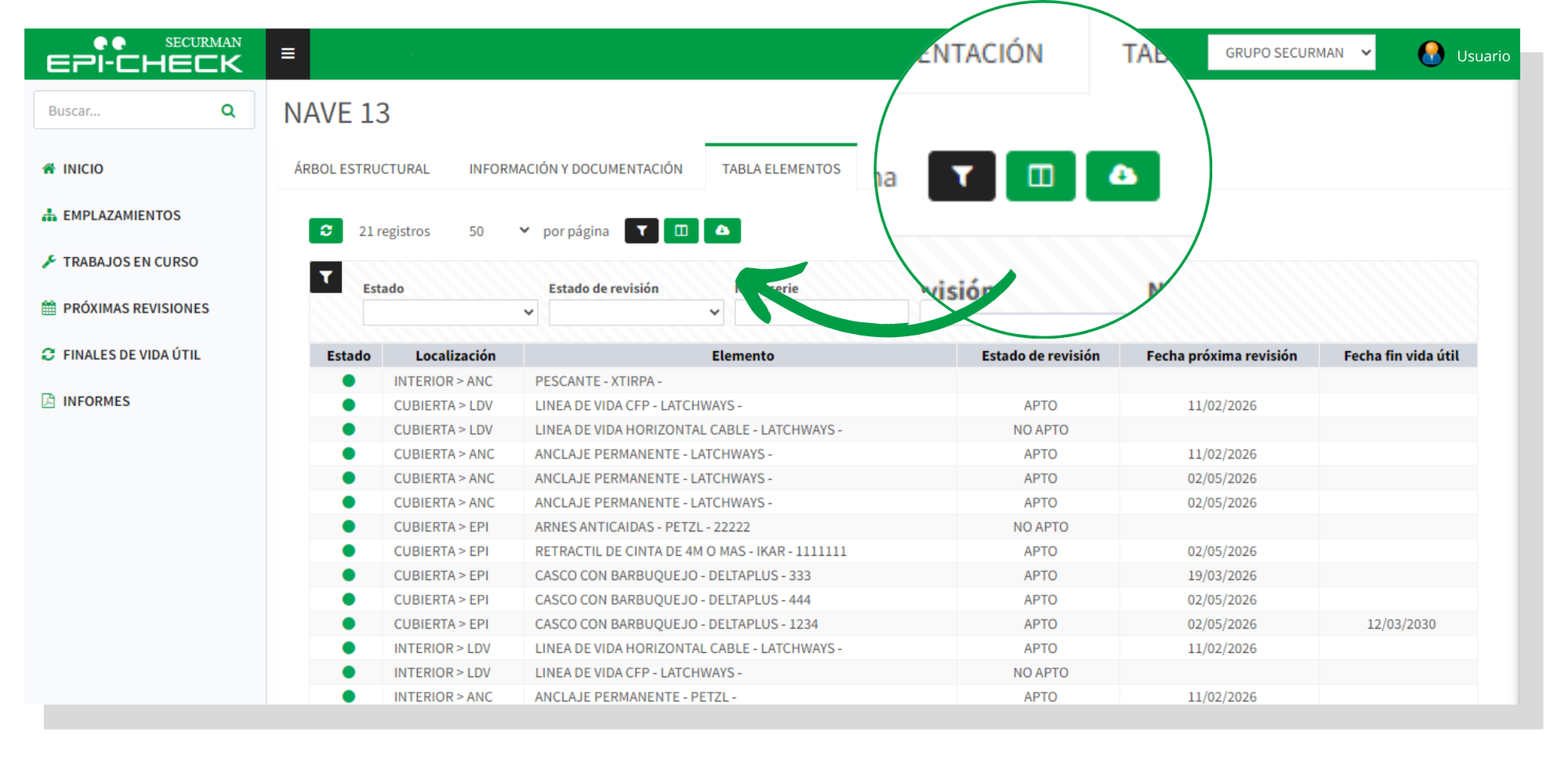Open the Información y Documentación tab

(575, 169)
